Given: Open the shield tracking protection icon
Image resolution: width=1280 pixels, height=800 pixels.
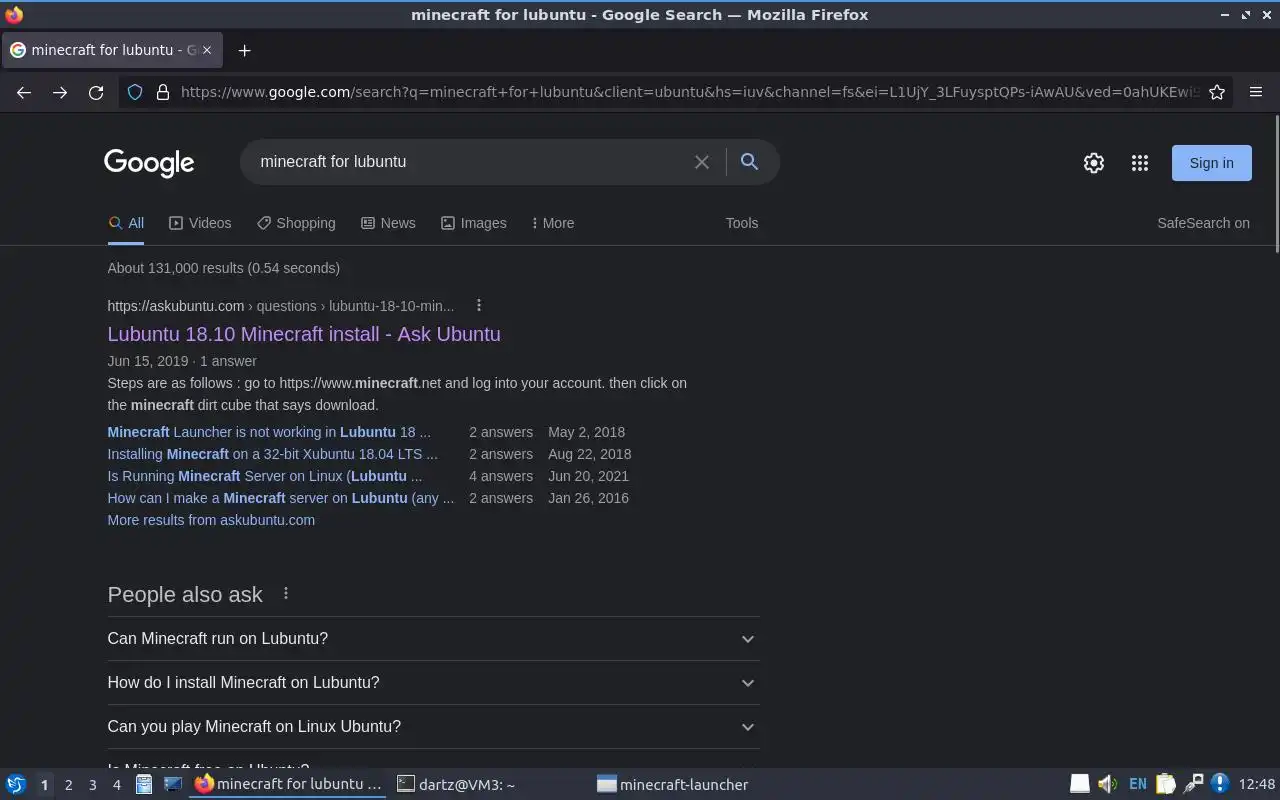Looking at the screenshot, I should [x=136, y=92].
